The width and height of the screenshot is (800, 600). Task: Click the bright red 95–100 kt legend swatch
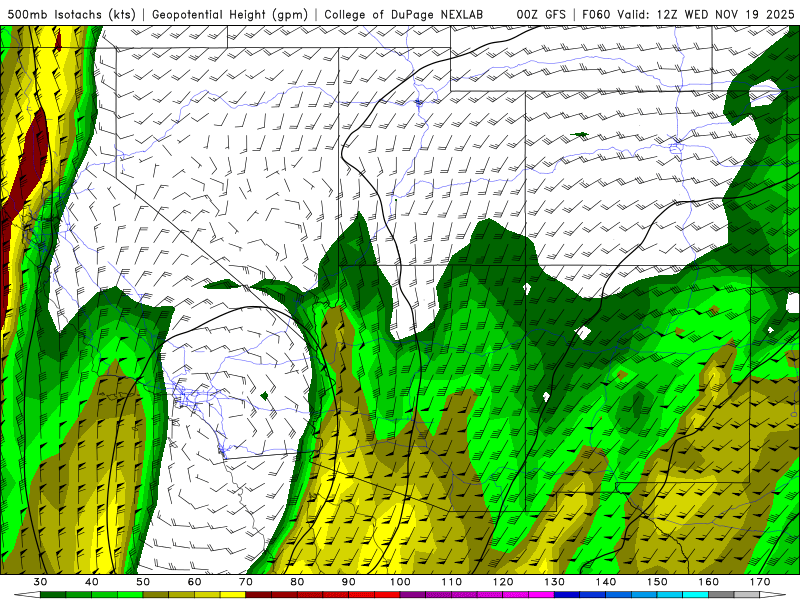tap(387, 595)
